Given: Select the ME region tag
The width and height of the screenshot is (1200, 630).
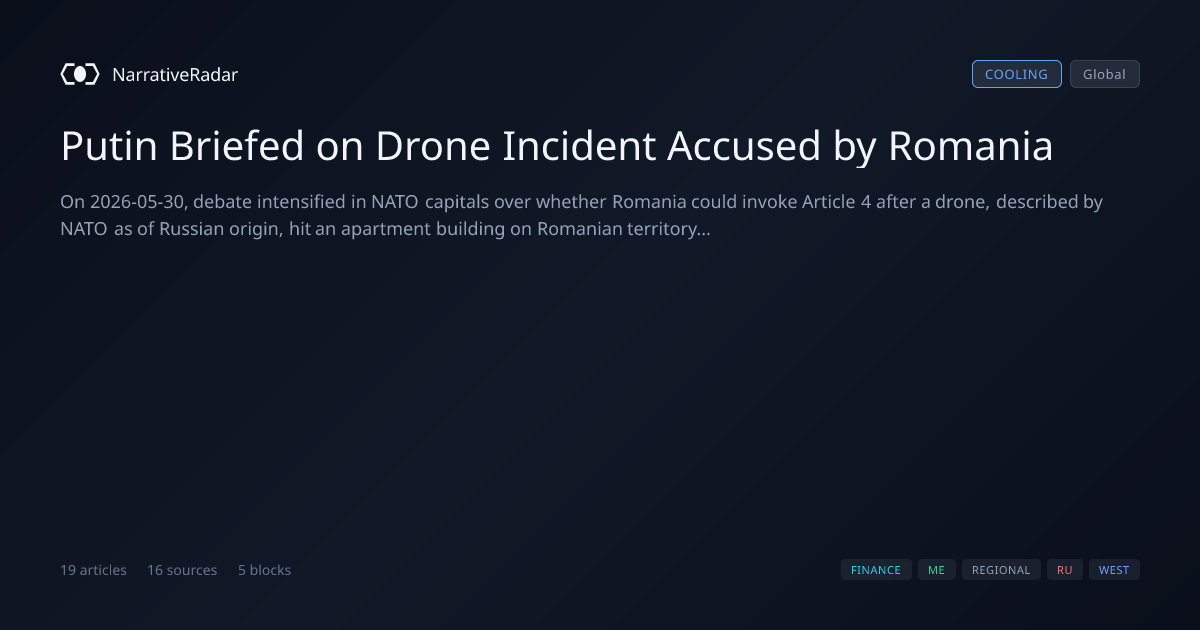Looking at the screenshot, I should tap(936, 570).
